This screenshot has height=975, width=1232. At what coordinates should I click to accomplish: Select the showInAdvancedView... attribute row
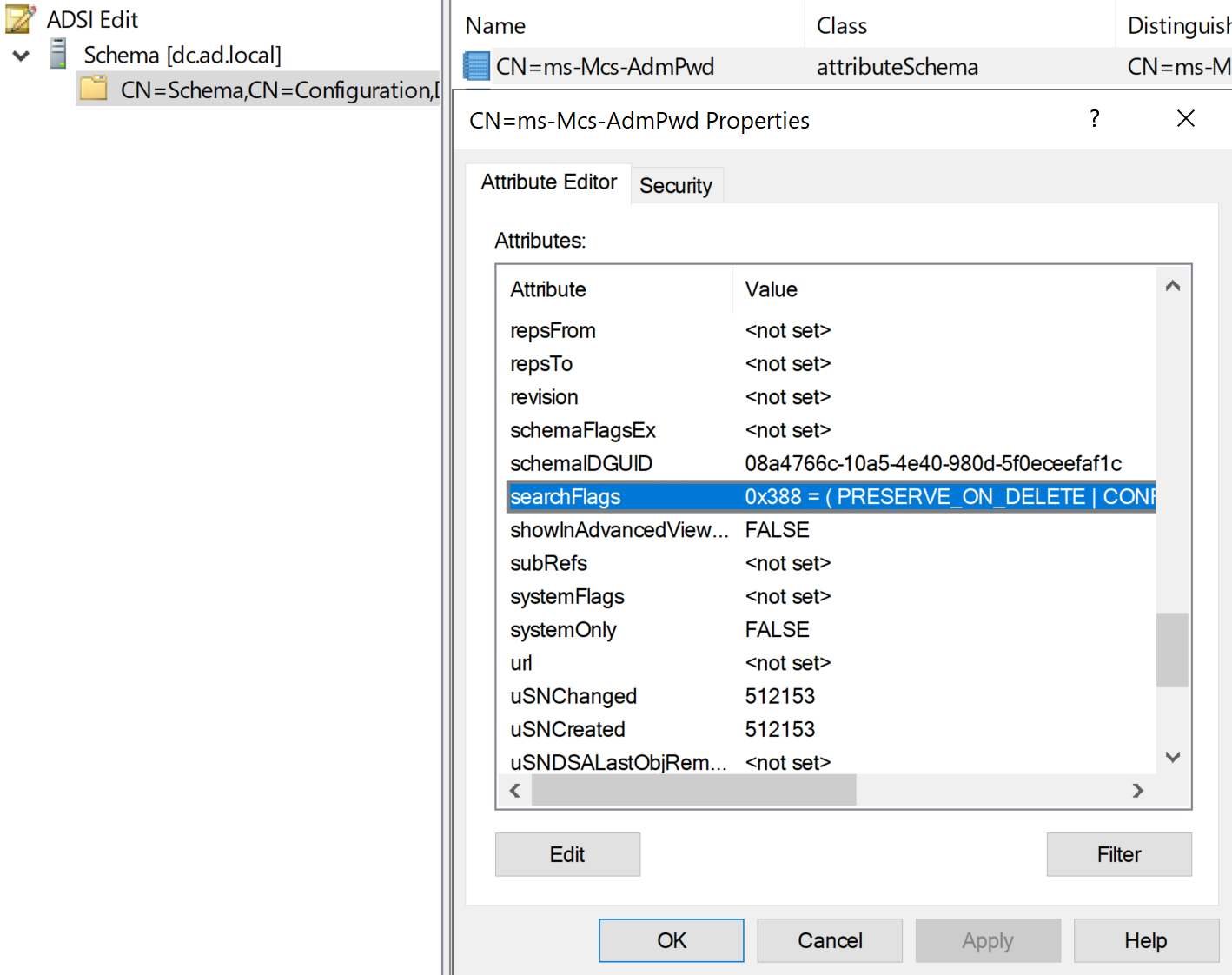[831, 530]
